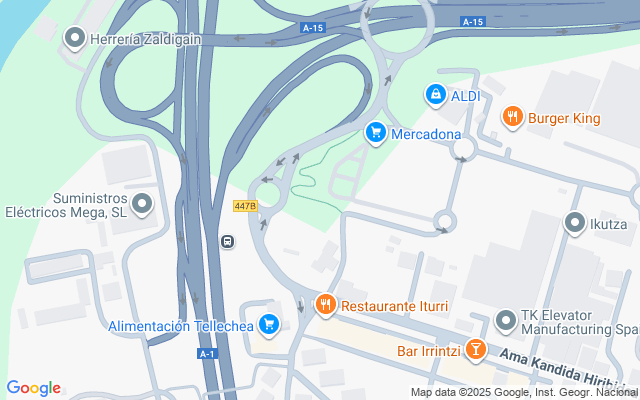
Task: Open the Mercadona shopping cart marker
Action: pos(376,133)
